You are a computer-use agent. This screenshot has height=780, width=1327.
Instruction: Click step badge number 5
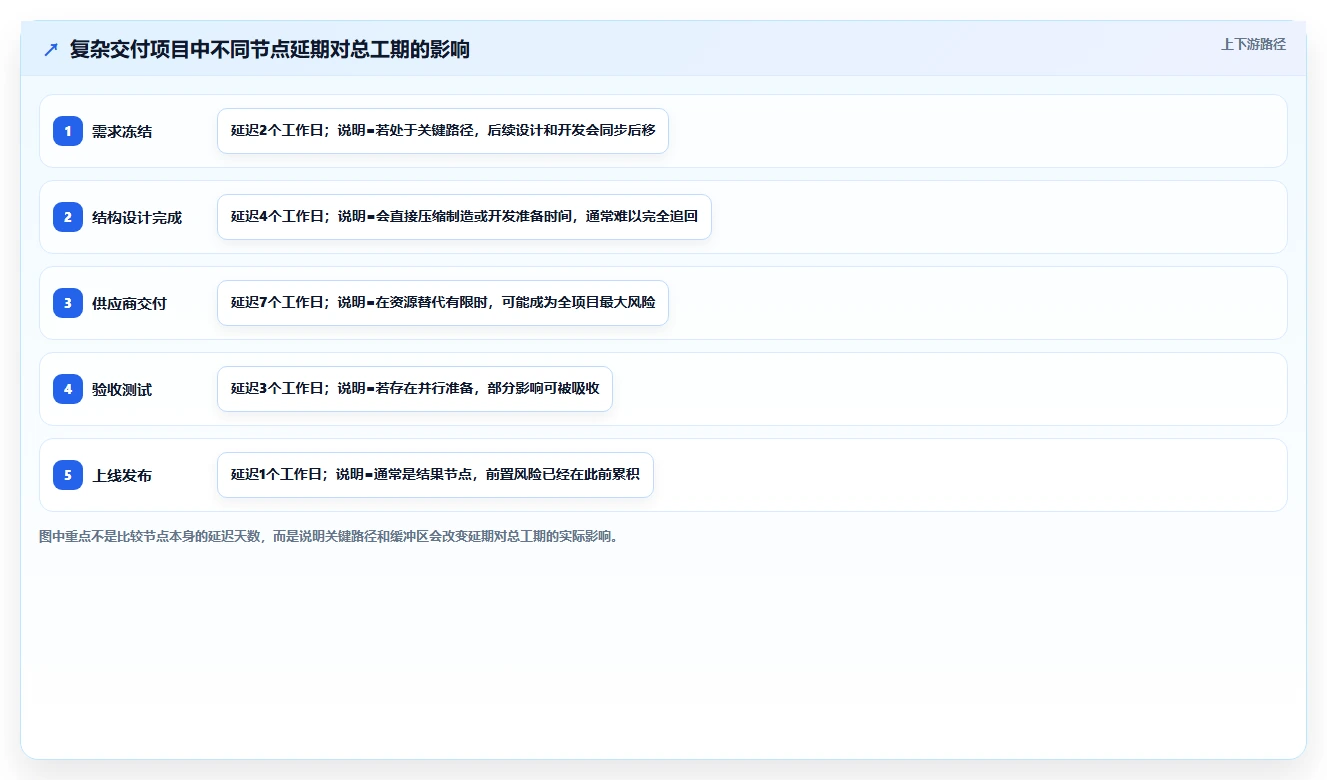coord(68,475)
